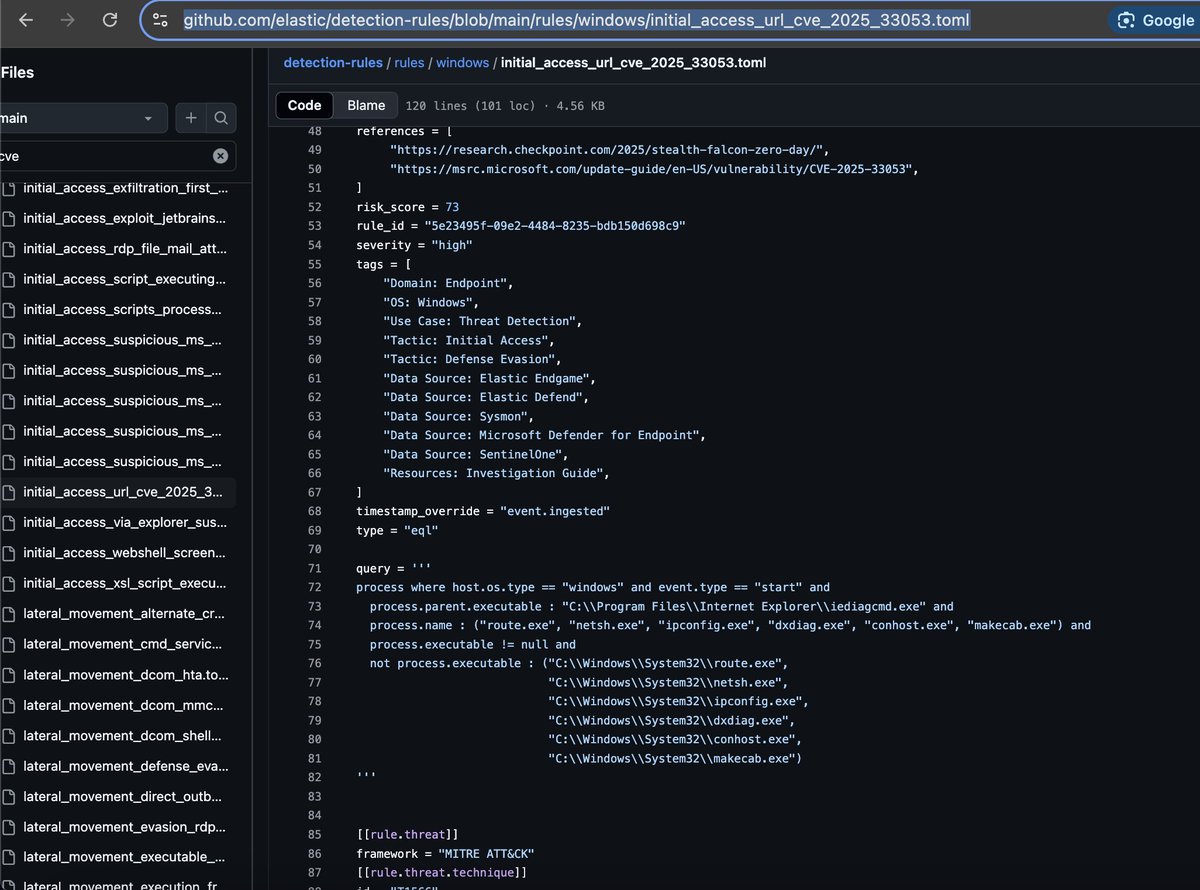Click the magnifier search icon in Files panel
1200x890 pixels.
pos(221,118)
